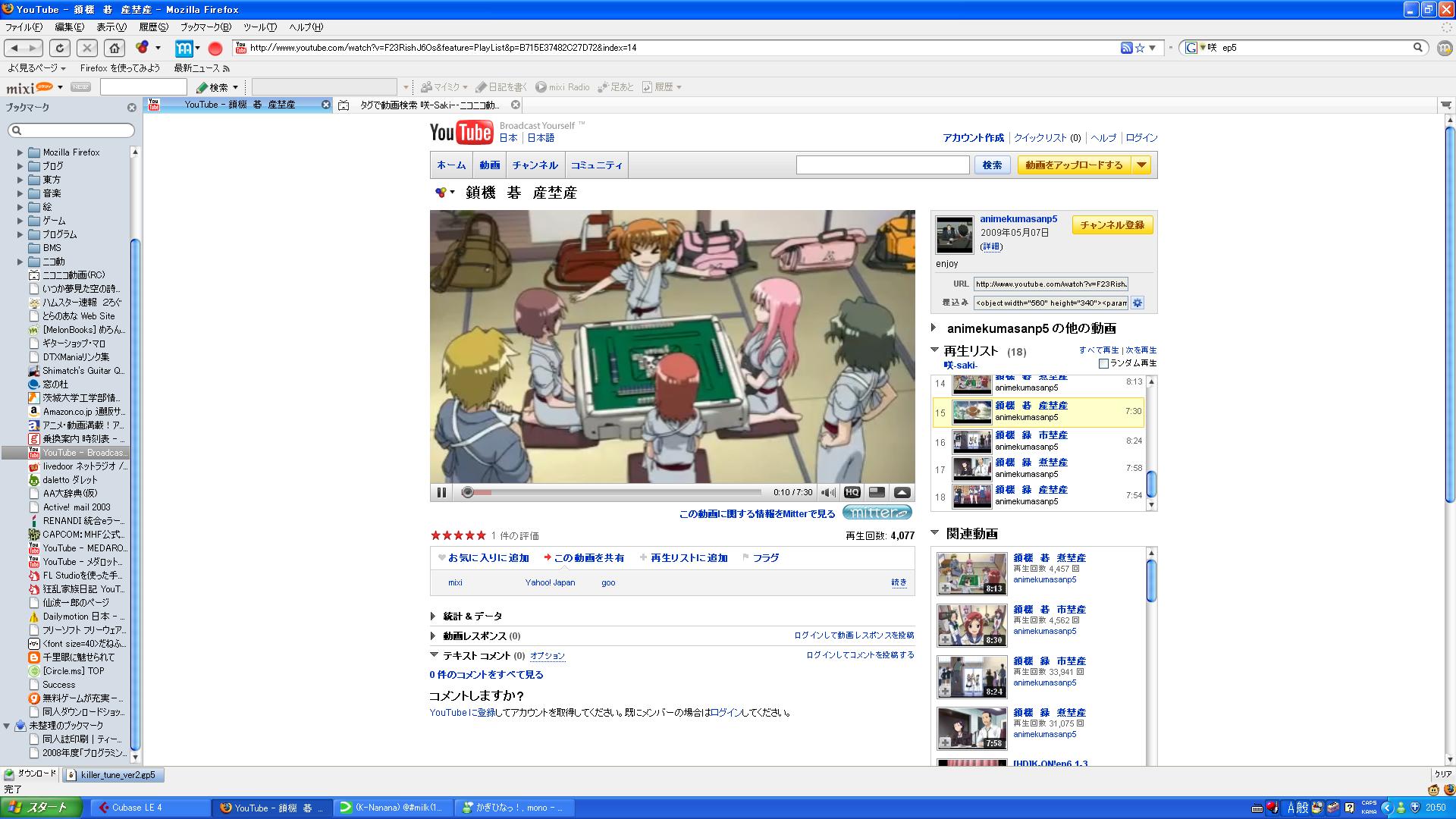The image size is (1456, 819).
Task: Add video via お気に入りに追加 link
Action: click(488, 558)
